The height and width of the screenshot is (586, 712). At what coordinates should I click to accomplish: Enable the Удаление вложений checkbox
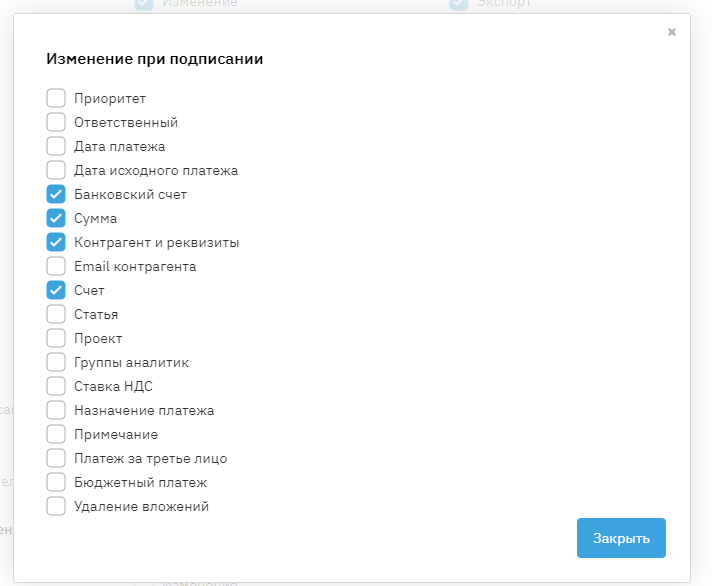56,506
